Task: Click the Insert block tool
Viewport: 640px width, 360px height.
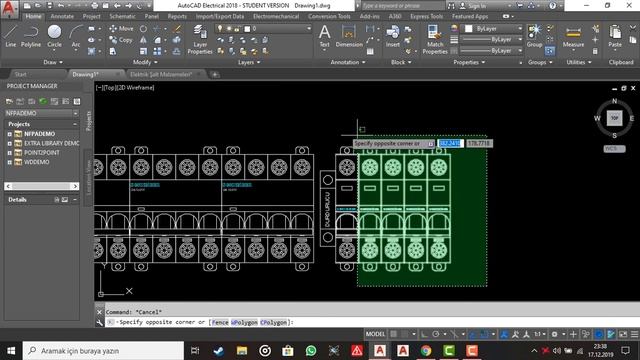Action: coord(393,36)
